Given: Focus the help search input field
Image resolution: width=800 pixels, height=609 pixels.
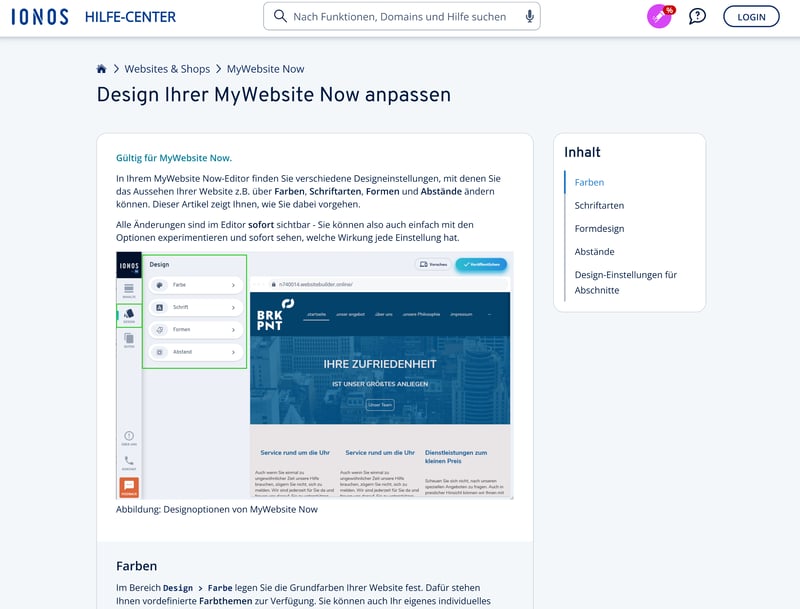Looking at the screenshot, I should point(402,16).
